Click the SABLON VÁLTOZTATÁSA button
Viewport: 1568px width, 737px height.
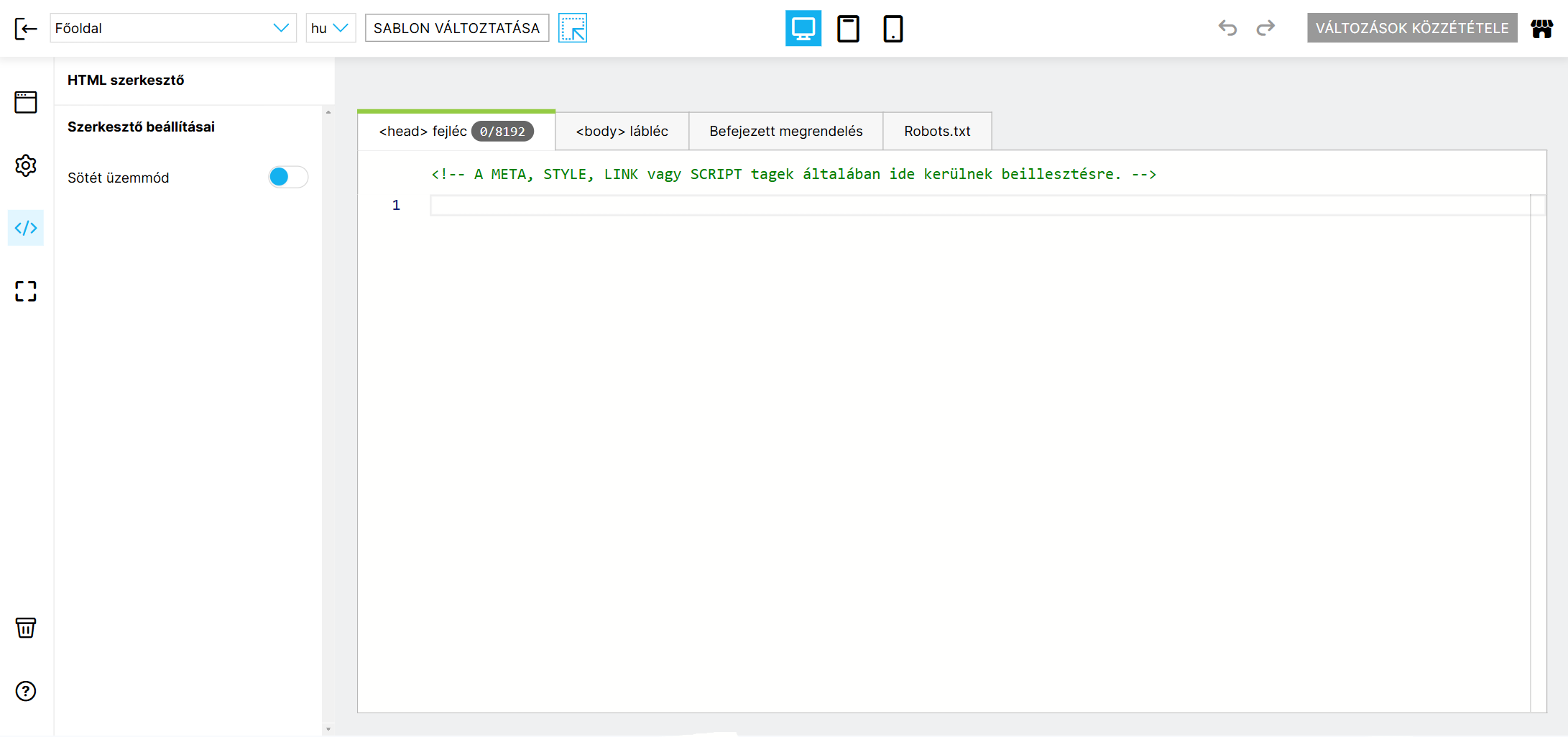point(457,28)
